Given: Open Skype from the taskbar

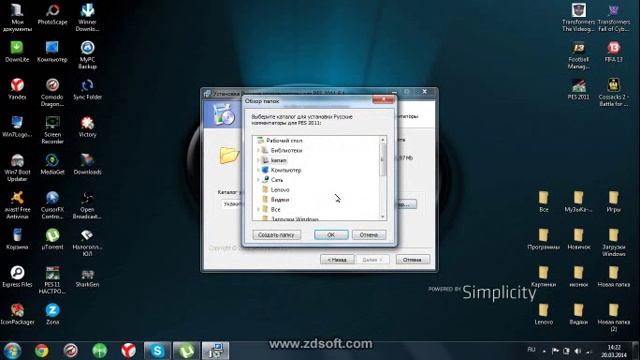Looking at the screenshot, I should [x=157, y=351].
